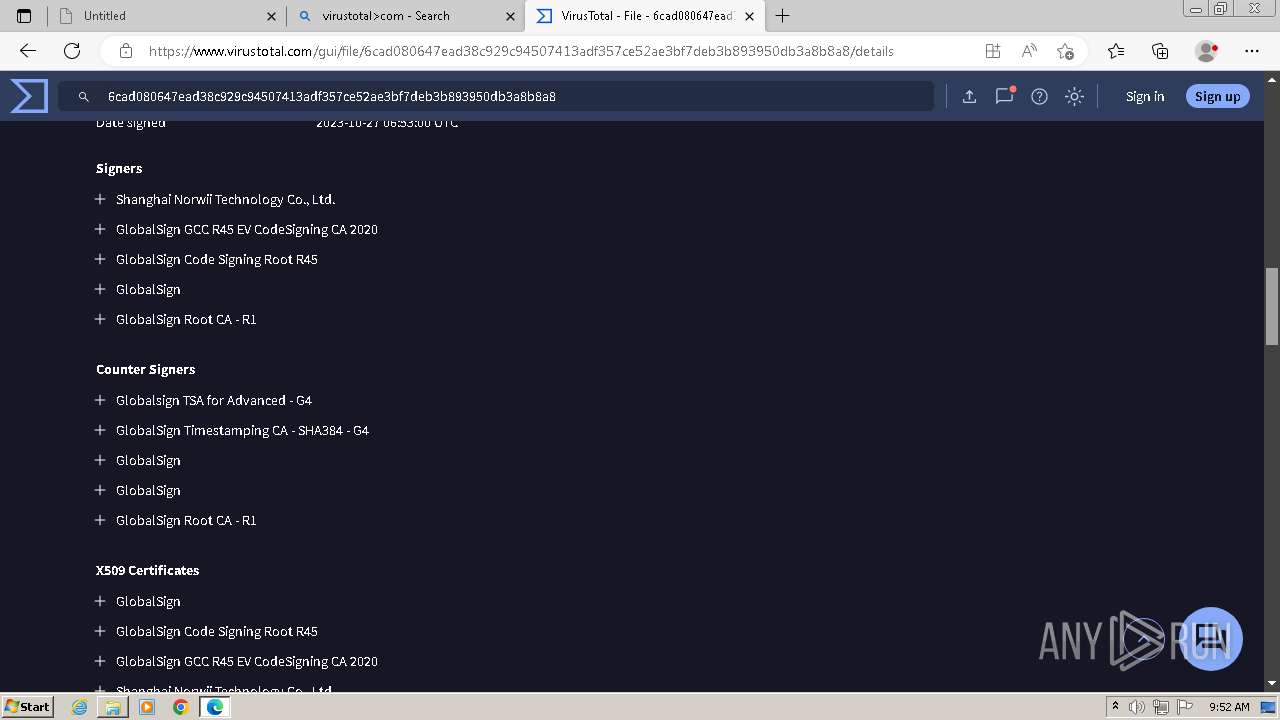Click the taskbar clock 9:52 AM
The width and height of the screenshot is (1280, 720).
[1229, 707]
